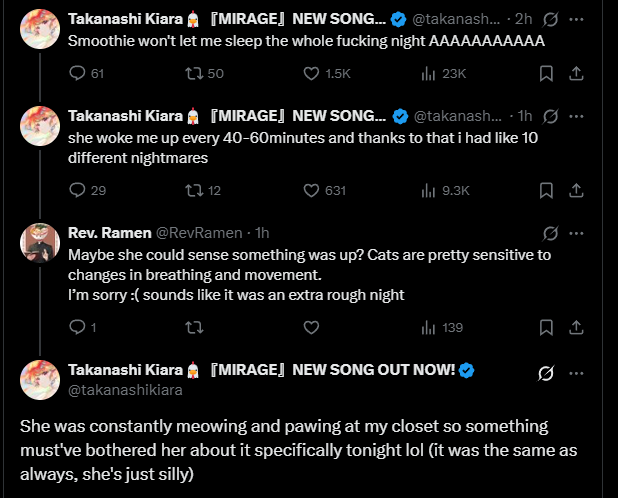The width and height of the screenshot is (618, 498).
Task: Like the tweet with 1.5K likes
Action: (x=311, y=73)
